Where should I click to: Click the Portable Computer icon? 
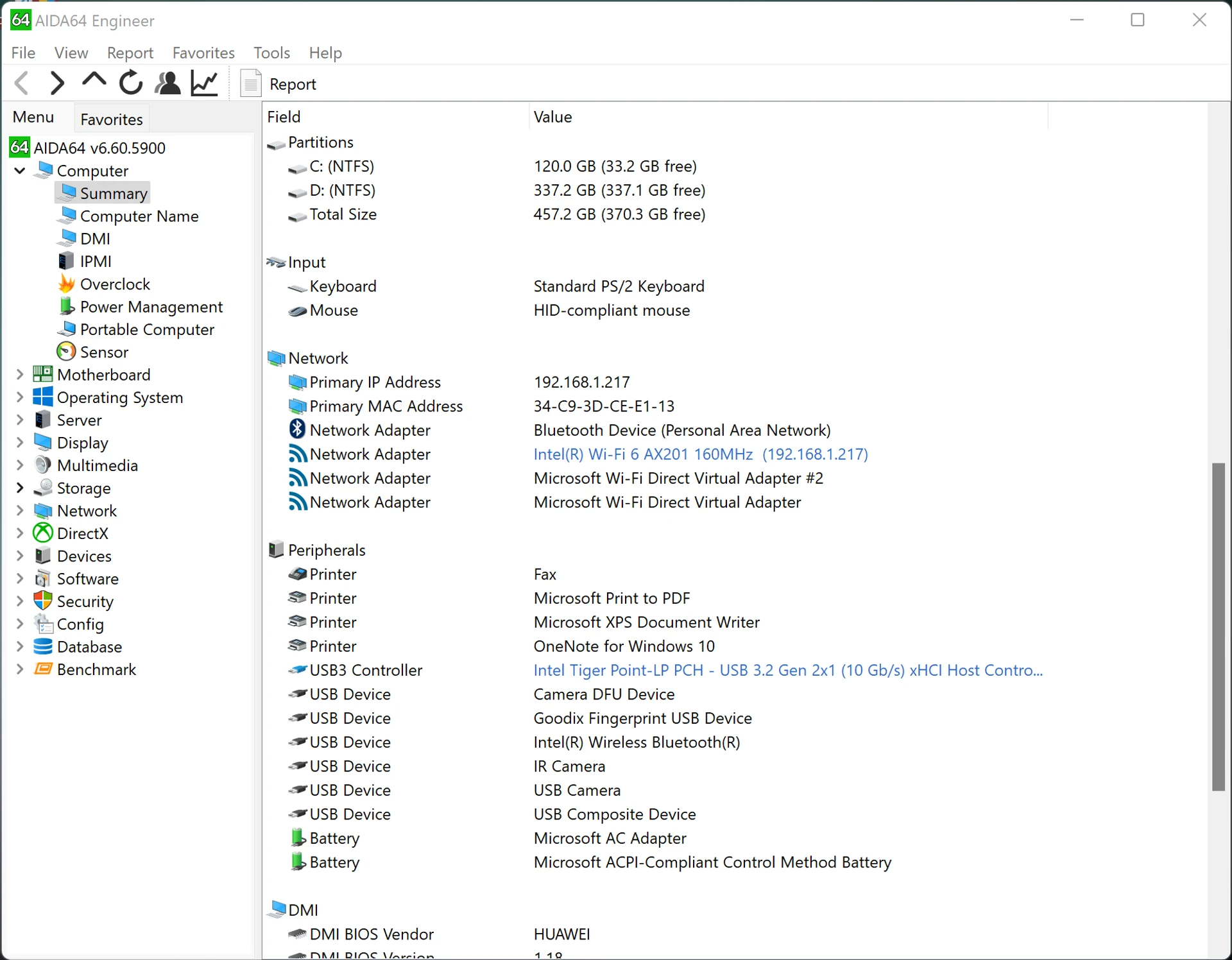point(67,329)
